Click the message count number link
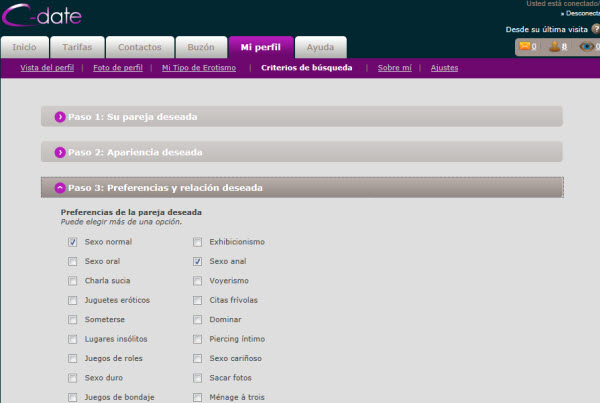This screenshot has width=600, height=403. 534,47
